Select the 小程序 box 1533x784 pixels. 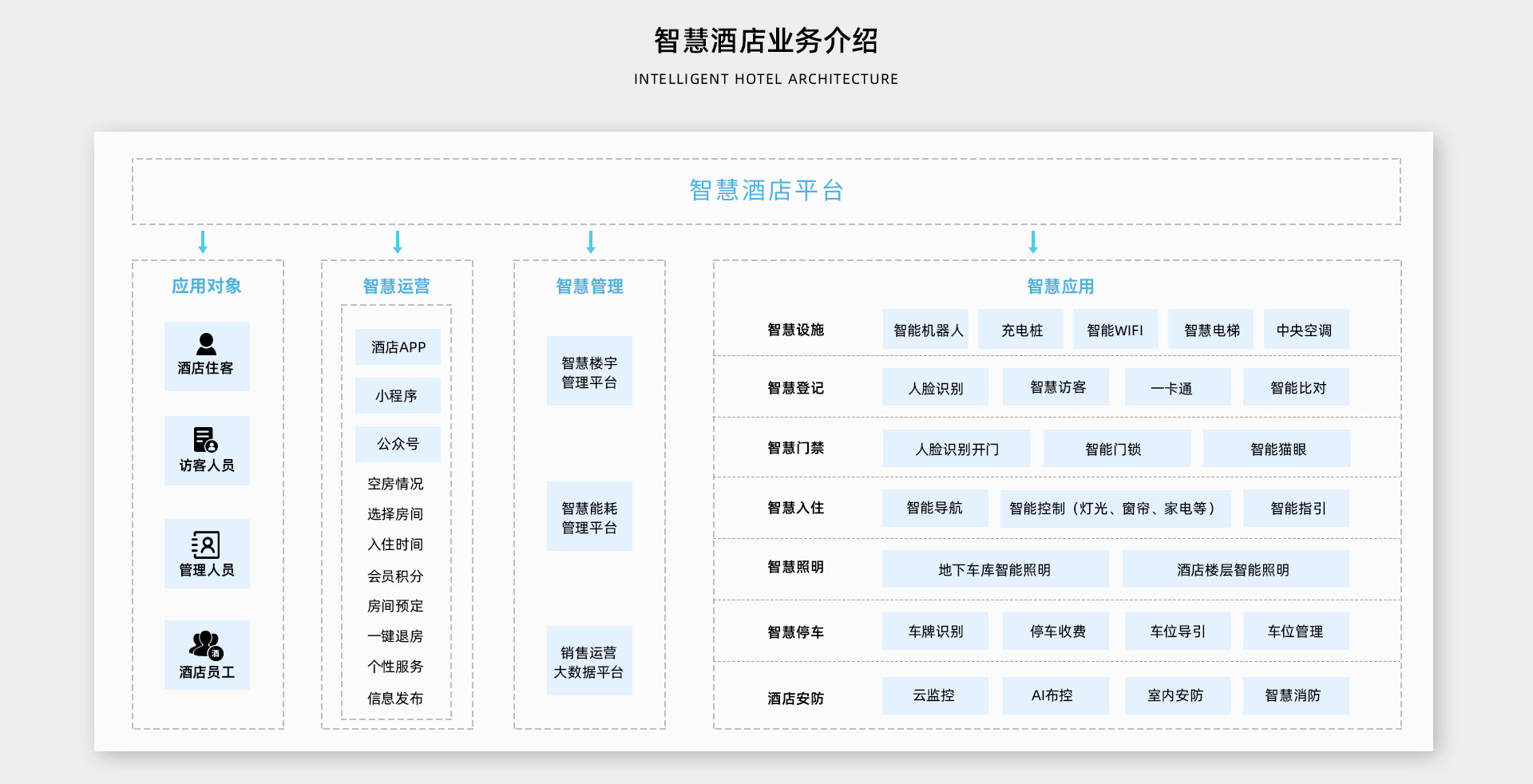398,396
